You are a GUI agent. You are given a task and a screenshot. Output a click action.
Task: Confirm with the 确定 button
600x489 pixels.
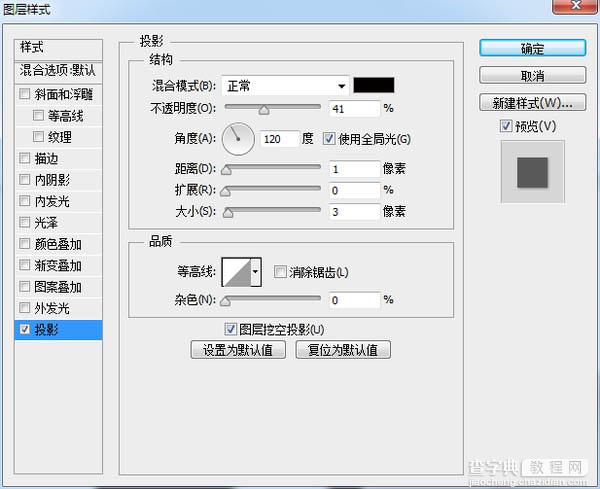pos(532,48)
